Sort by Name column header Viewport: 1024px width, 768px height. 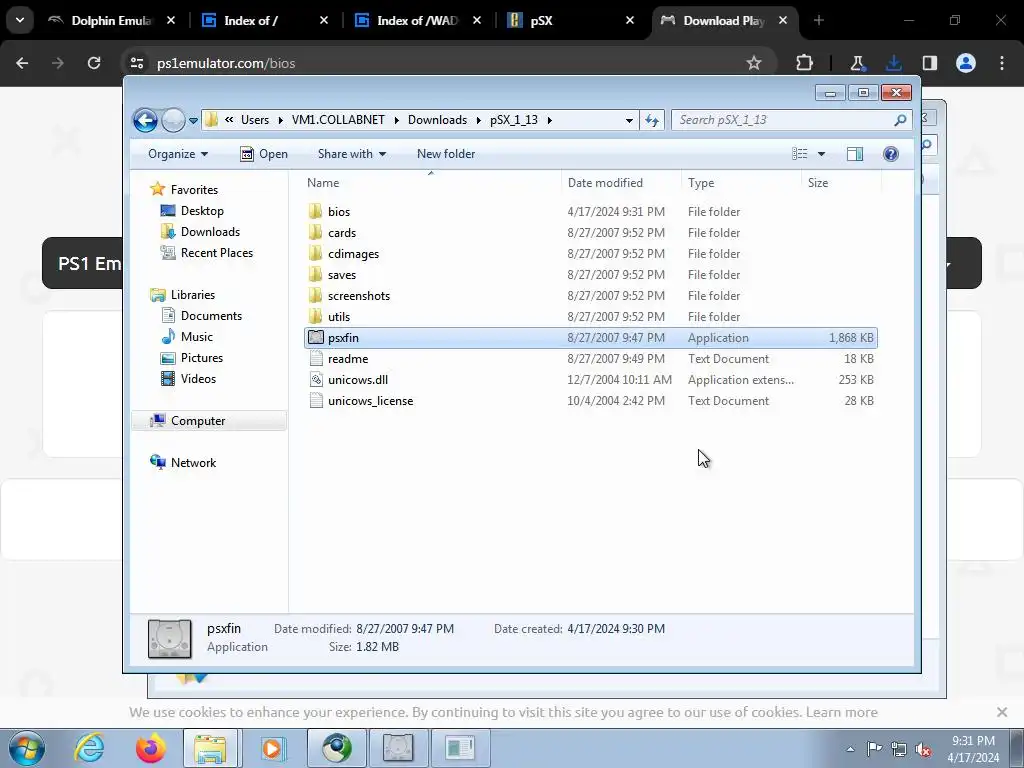[x=430, y=183]
